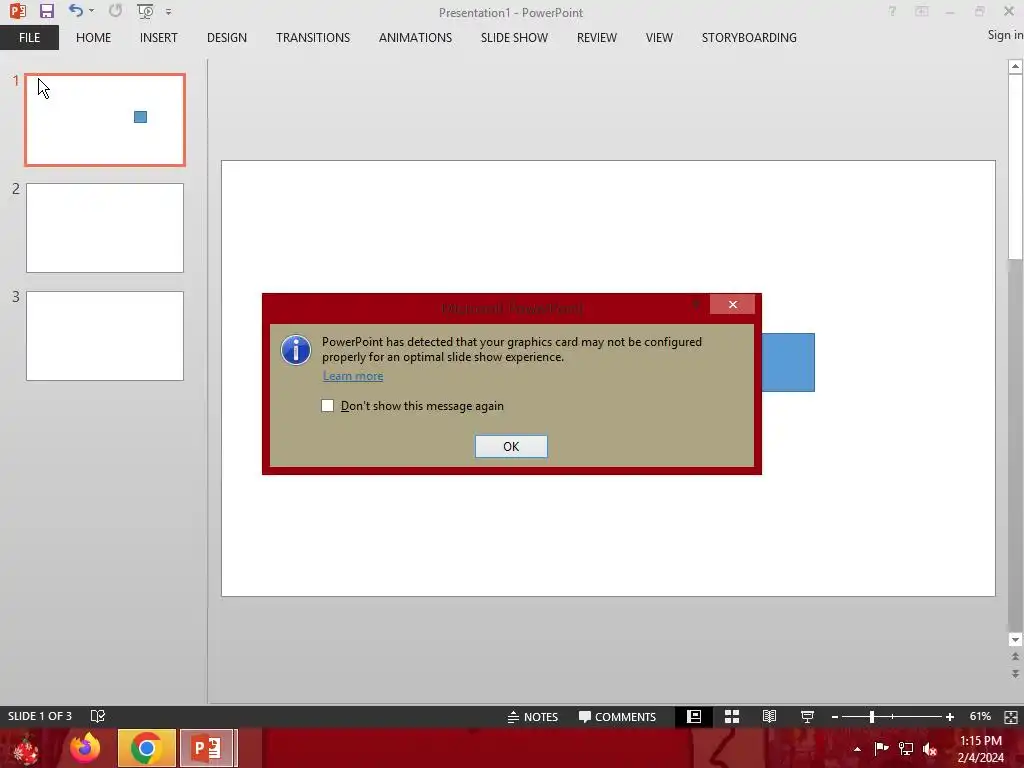
Task: Click the Save icon in Quick Access Toolbar
Action: point(46,11)
